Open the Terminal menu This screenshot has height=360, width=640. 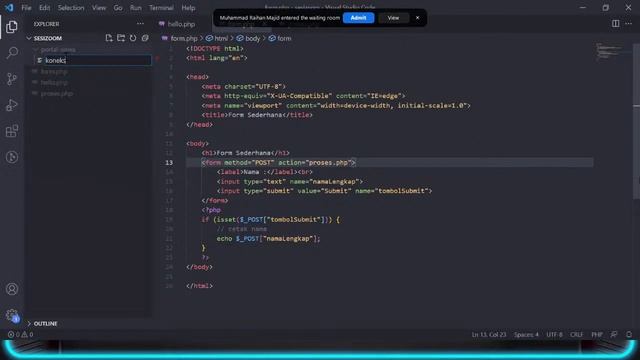[161, 8]
